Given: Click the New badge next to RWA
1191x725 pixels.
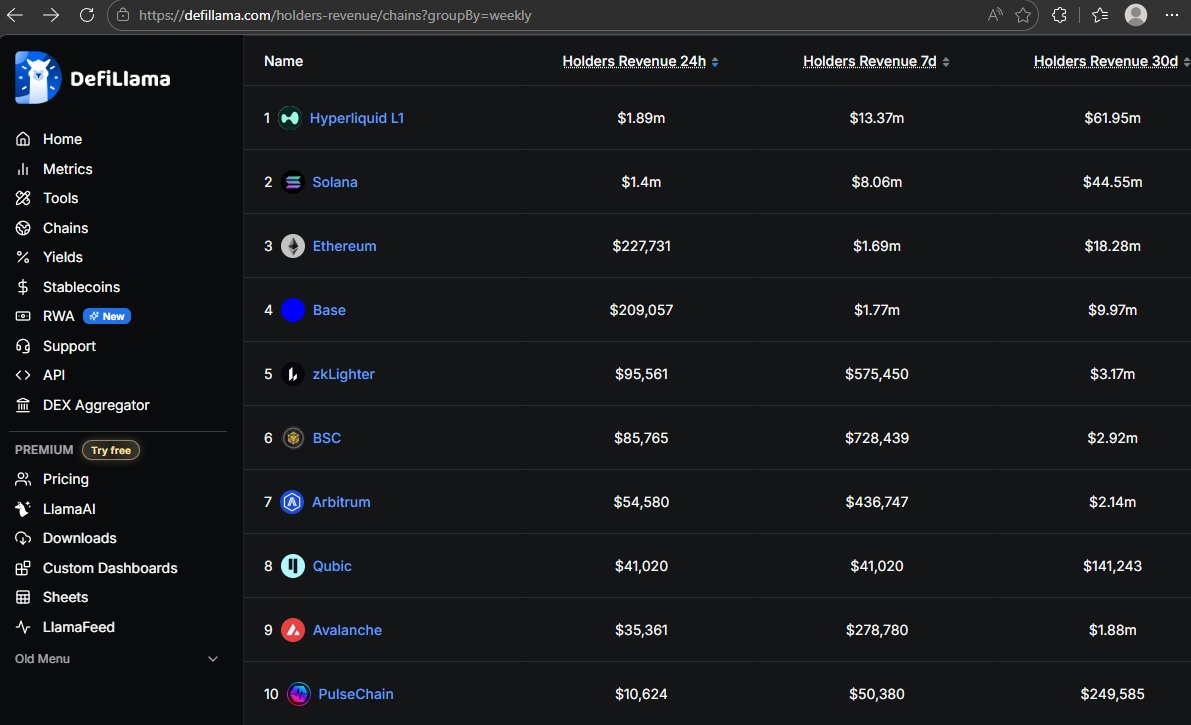Looking at the screenshot, I should click(x=107, y=316).
